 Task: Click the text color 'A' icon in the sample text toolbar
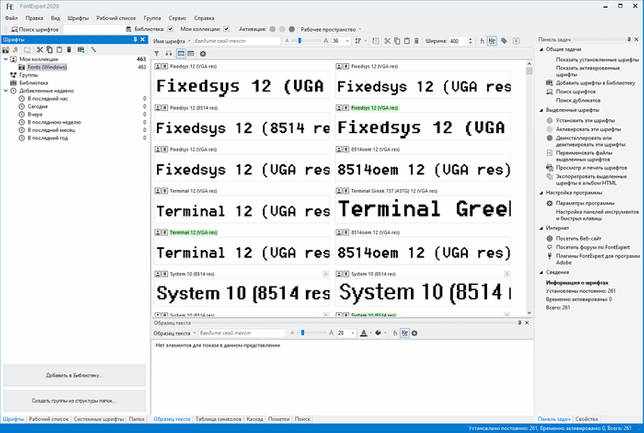[363, 333]
